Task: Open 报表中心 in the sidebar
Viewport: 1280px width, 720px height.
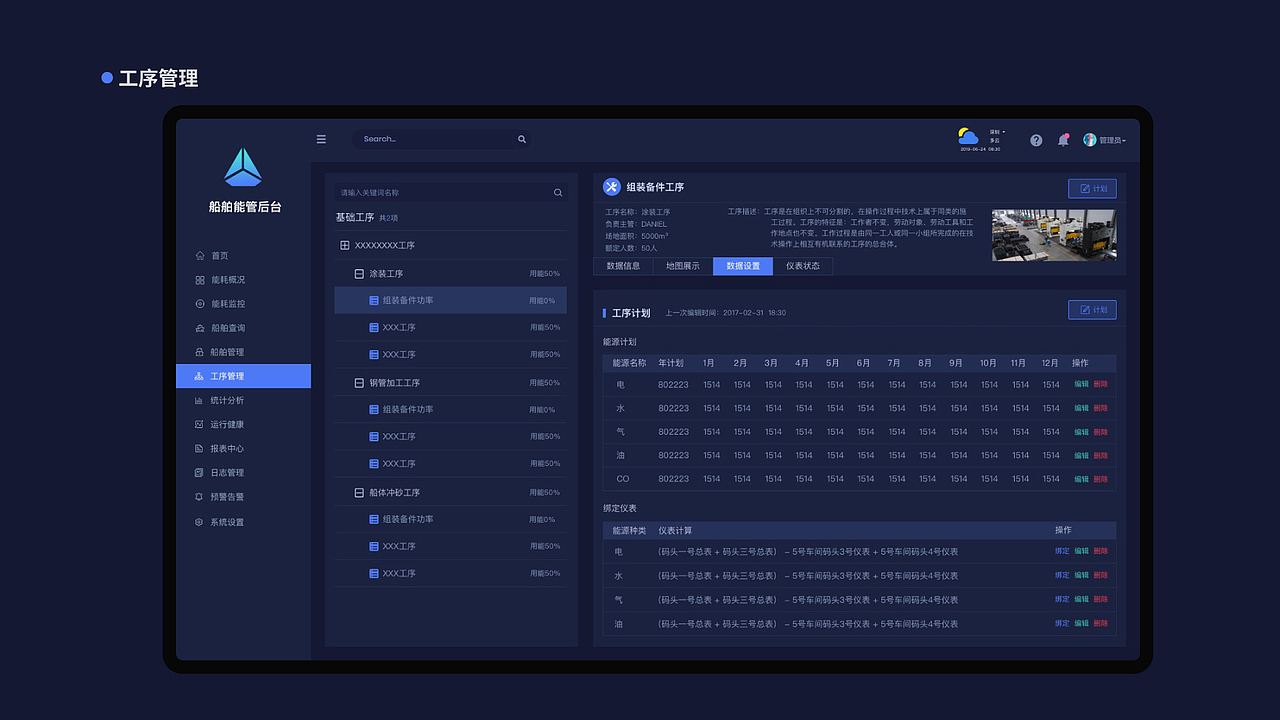Action: [x=220, y=448]
